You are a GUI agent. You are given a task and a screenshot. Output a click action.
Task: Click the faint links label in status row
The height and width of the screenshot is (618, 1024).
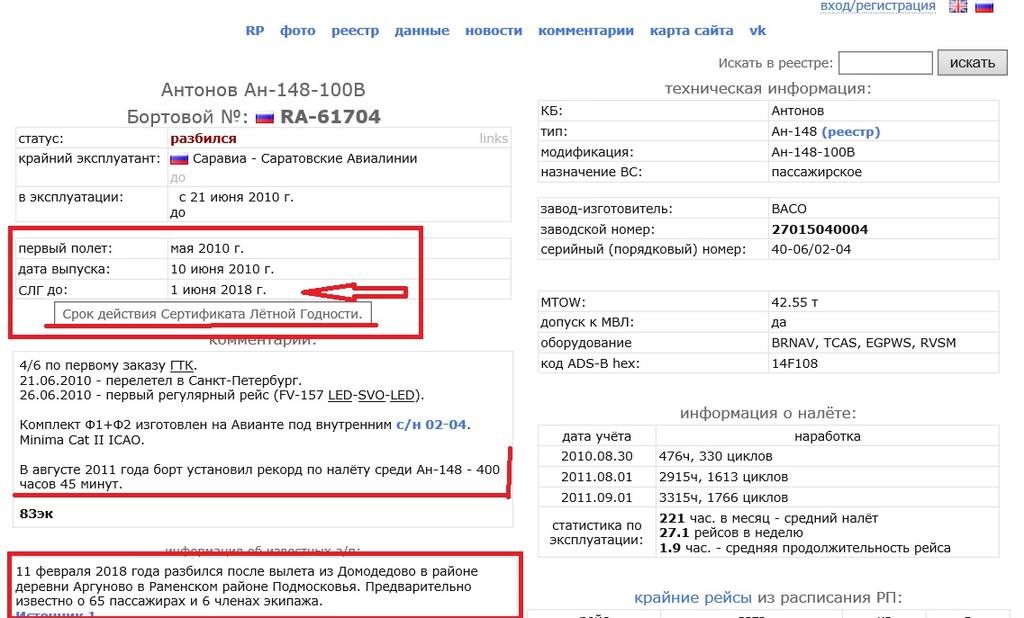pos(493,138)
